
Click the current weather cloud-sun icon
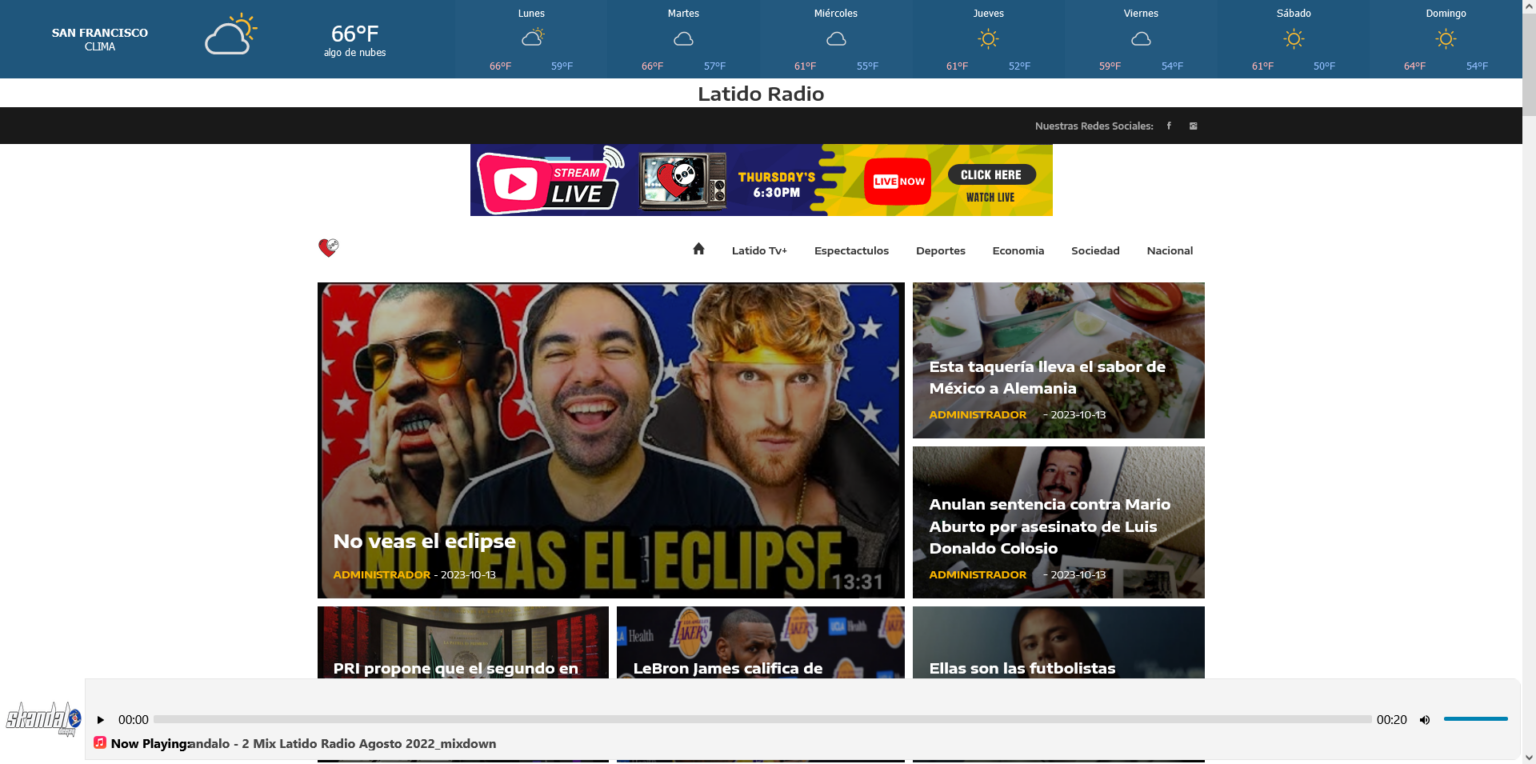coord(231,35)
